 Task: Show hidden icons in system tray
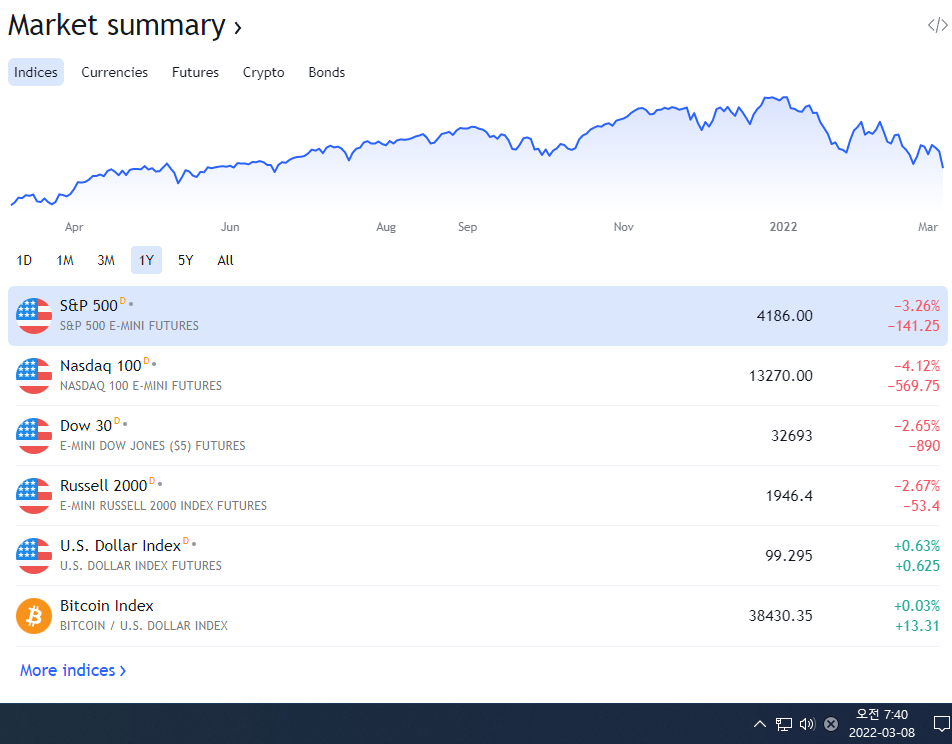coord(760,723)
